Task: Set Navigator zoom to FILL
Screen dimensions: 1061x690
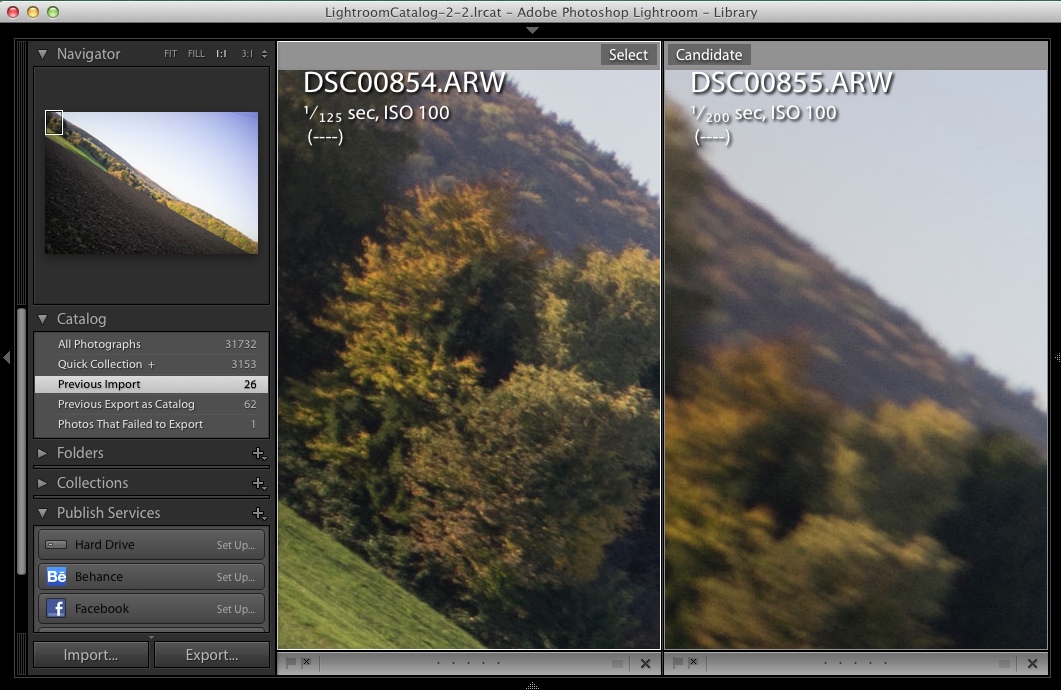Action: pyautogui.click(x=196, y=54)
